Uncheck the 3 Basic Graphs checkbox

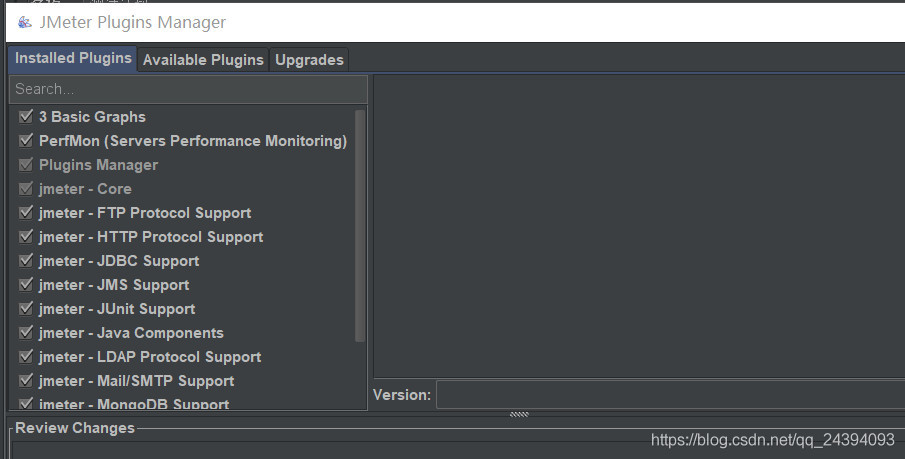[x=25, y=116]
